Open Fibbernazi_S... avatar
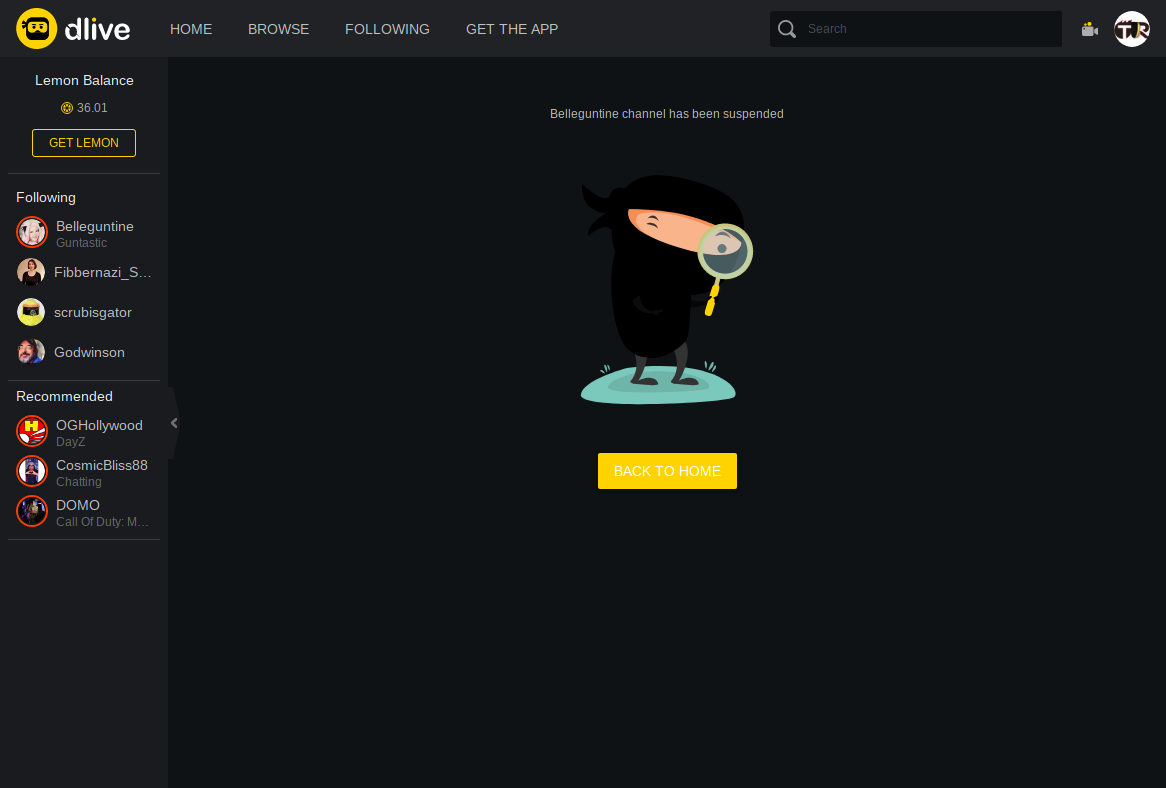This screenshot has height=788, width=1166. point(31,272)
